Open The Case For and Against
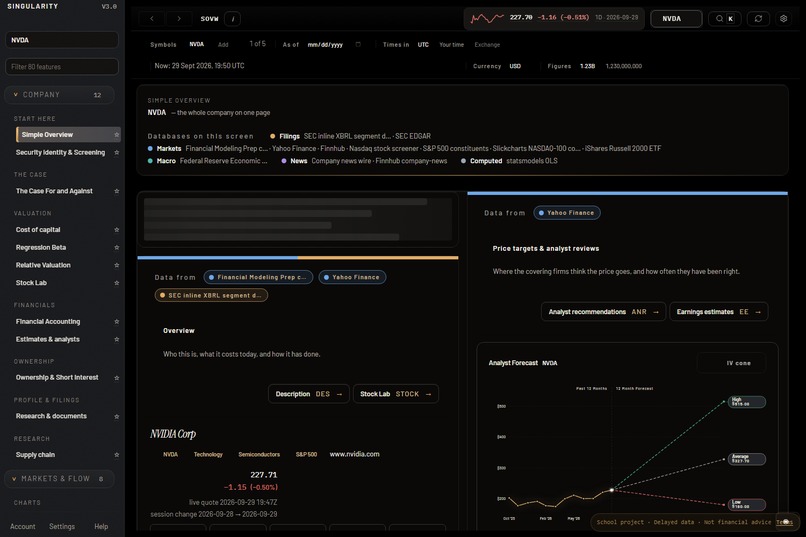This screenshot has width=806, height=537. click(54, 191)
